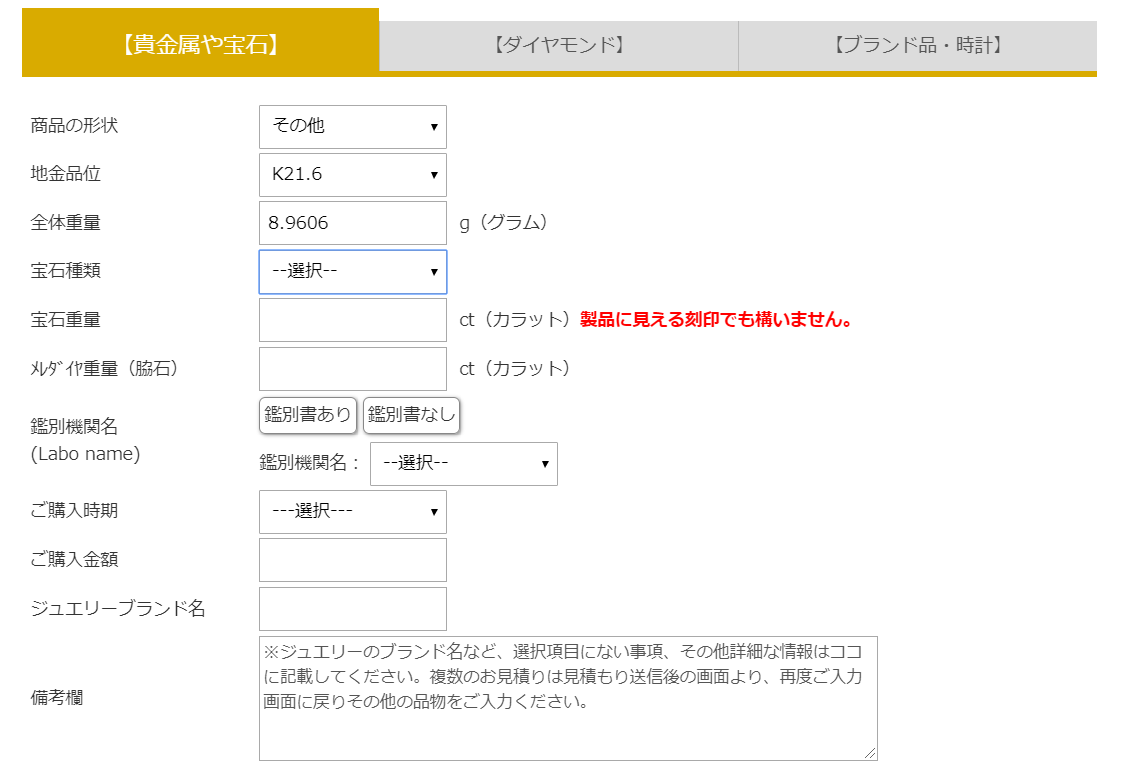Select the 鑑別書なし button

pyautogui.click(x=411, y=415)
